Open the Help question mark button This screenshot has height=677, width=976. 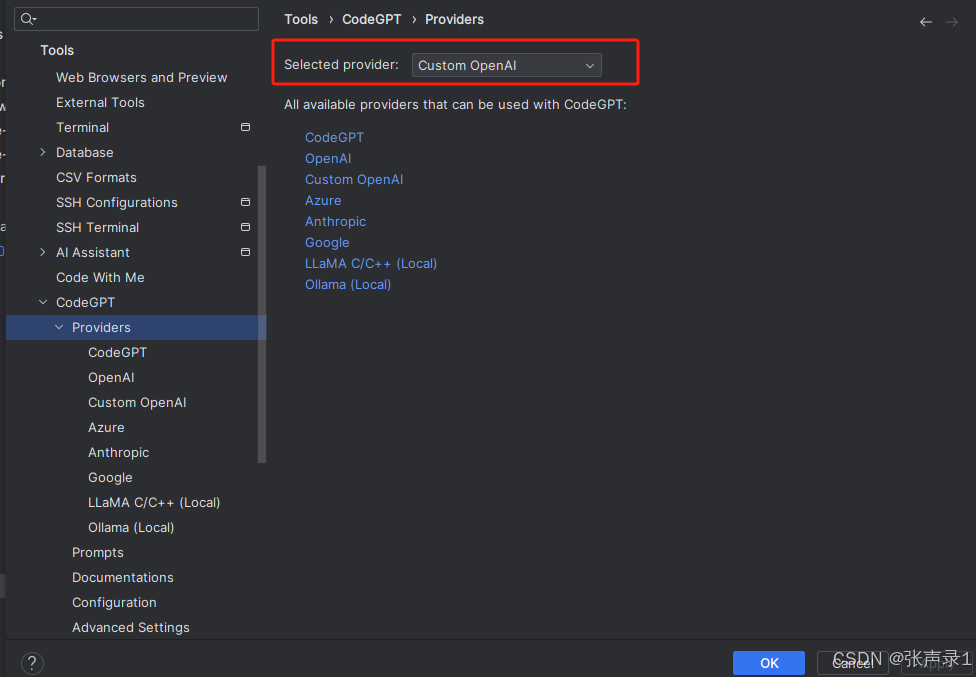32,663
